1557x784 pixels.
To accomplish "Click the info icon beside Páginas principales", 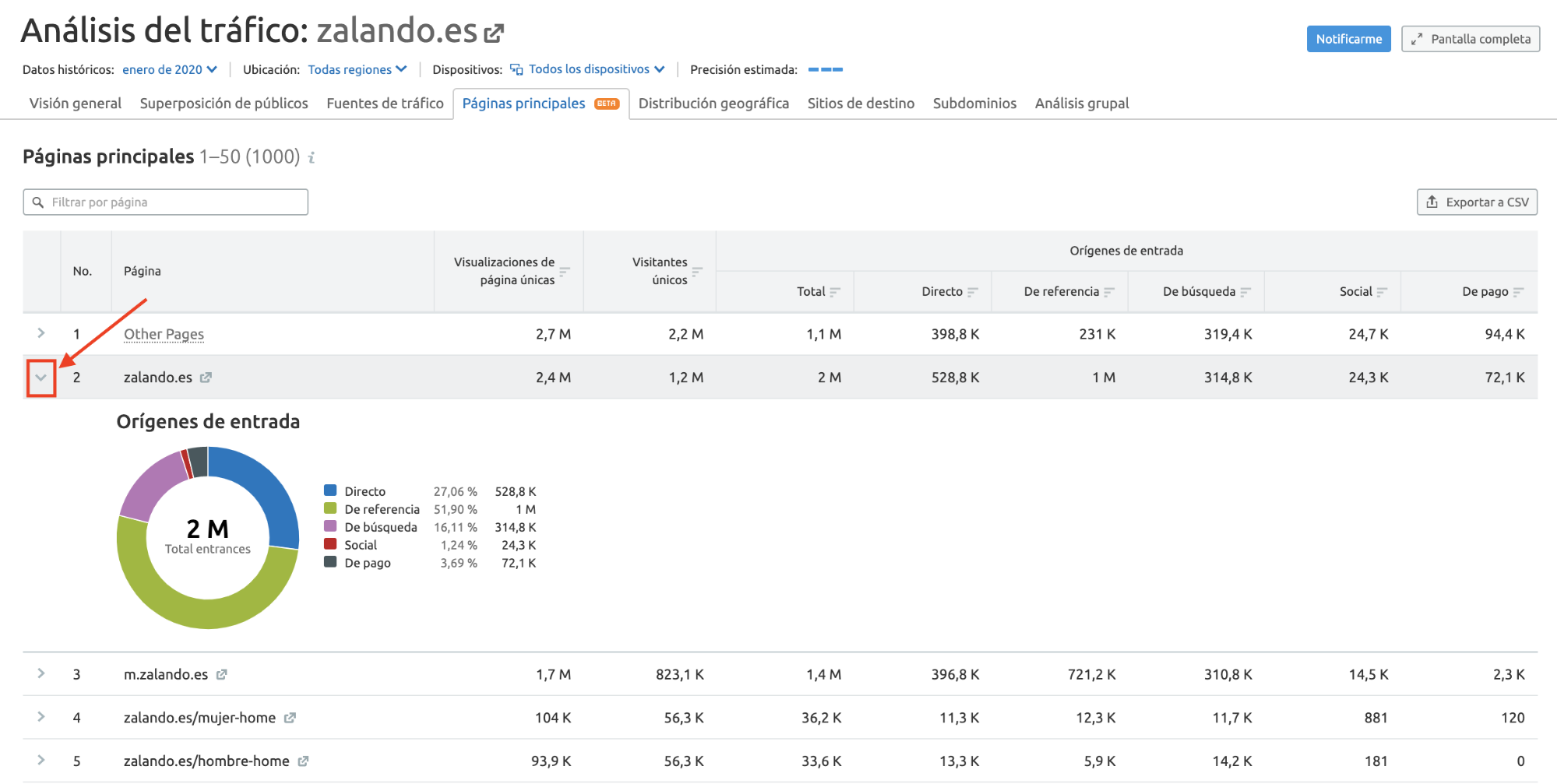I will click(312, 157).
